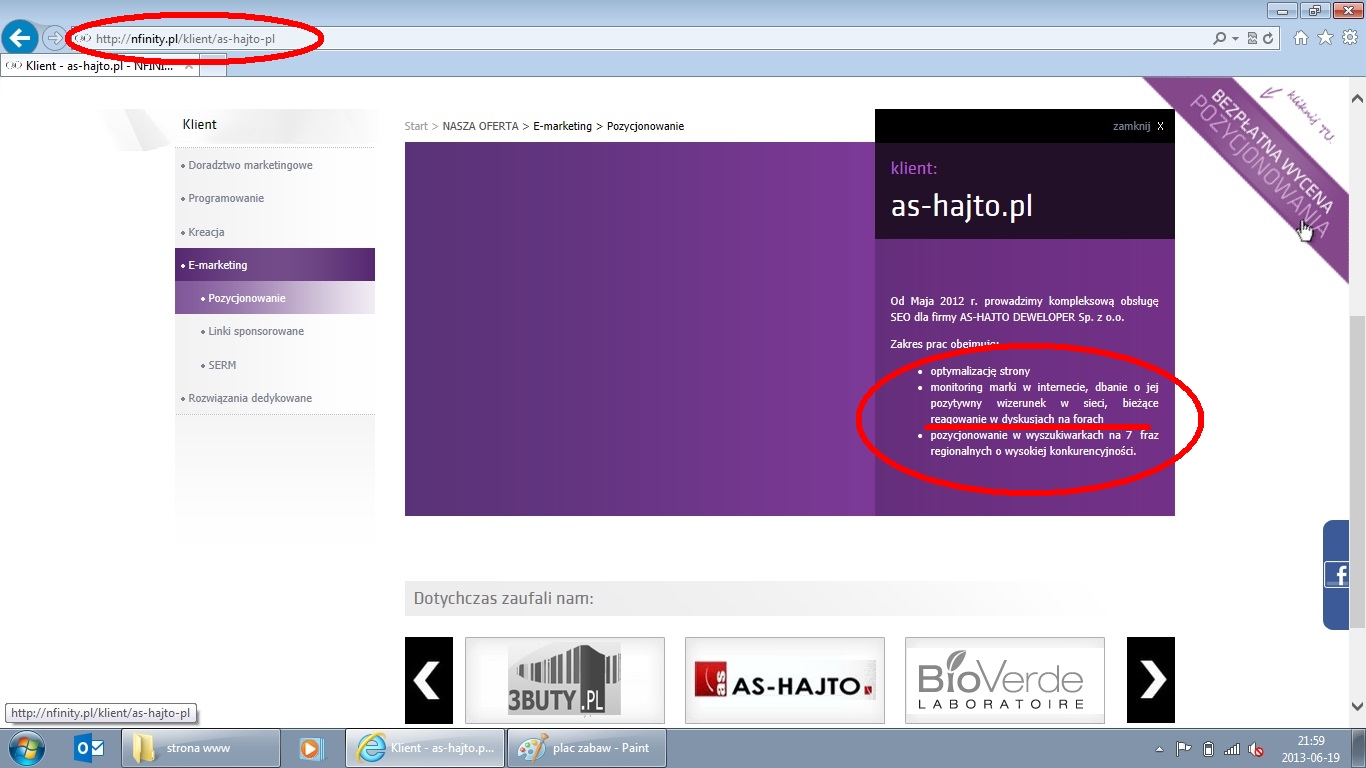Show previous client logos with left arrow
The height and width of the screenshot is (768, 1366).
pos(428,680)
